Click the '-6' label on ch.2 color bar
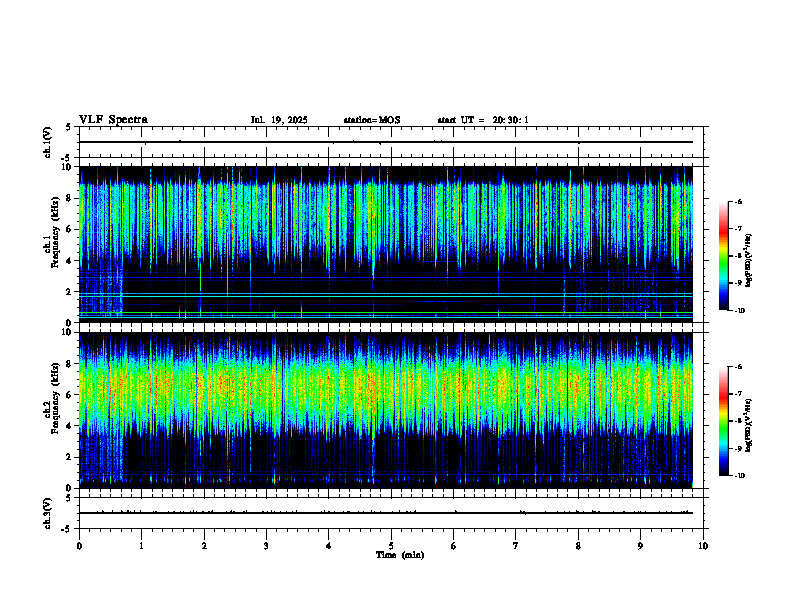Viewport: 792px width, 612px height. click(x=739, y=367)
